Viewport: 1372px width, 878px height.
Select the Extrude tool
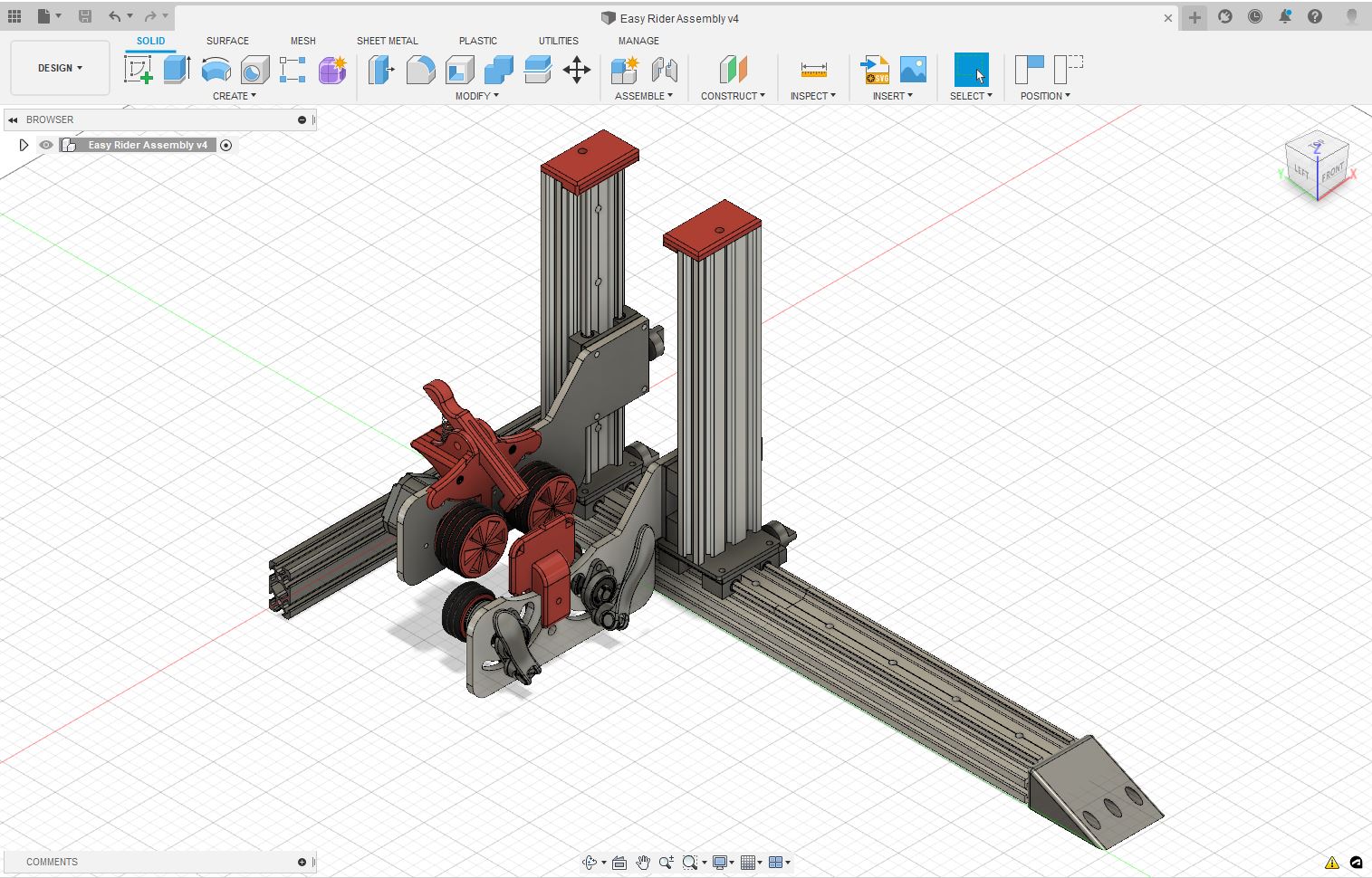tap(177, 70)
